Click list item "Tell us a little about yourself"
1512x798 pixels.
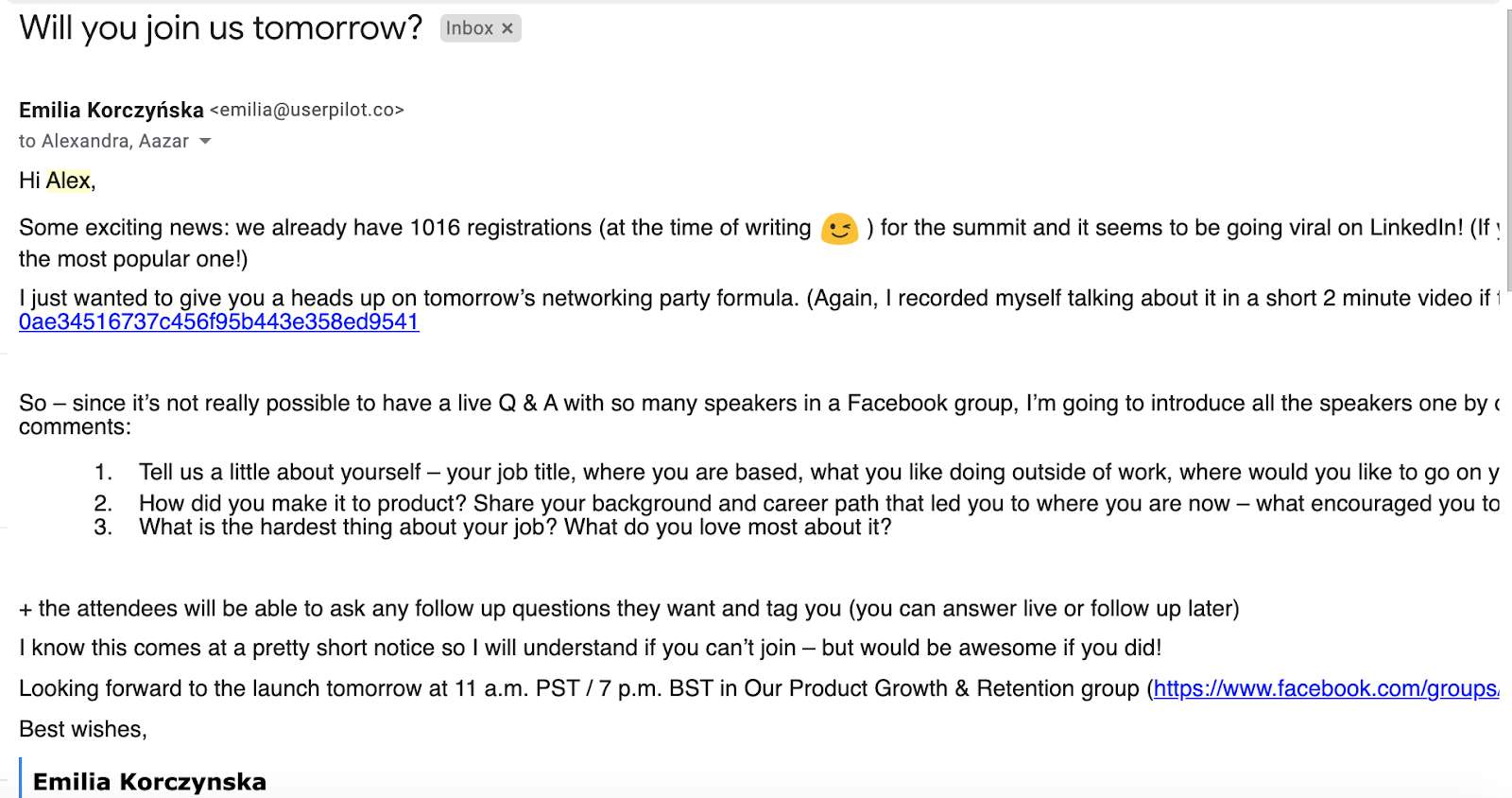[280, 472]
